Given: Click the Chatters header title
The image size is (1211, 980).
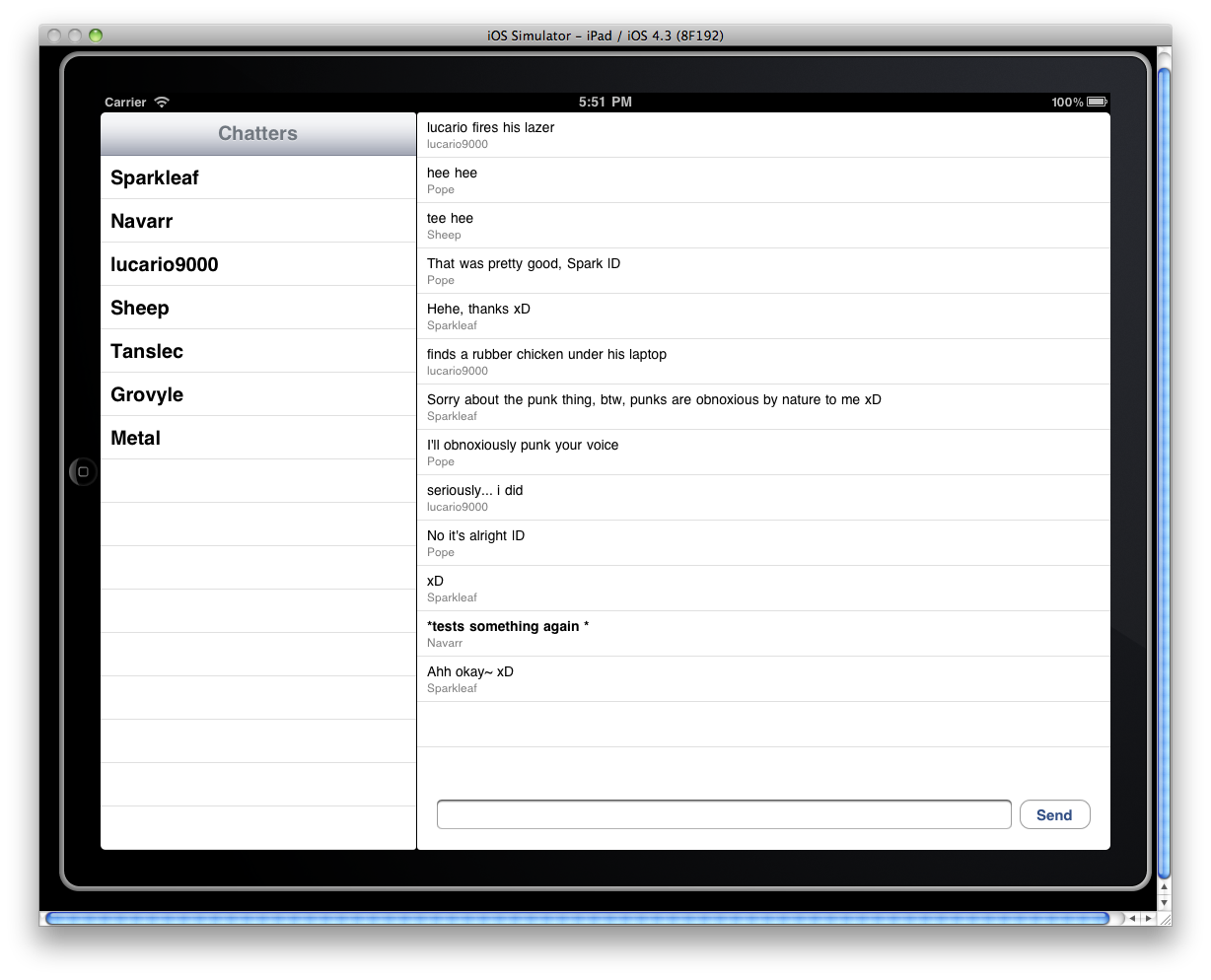Looking at the screenshot, I should 257,133.
